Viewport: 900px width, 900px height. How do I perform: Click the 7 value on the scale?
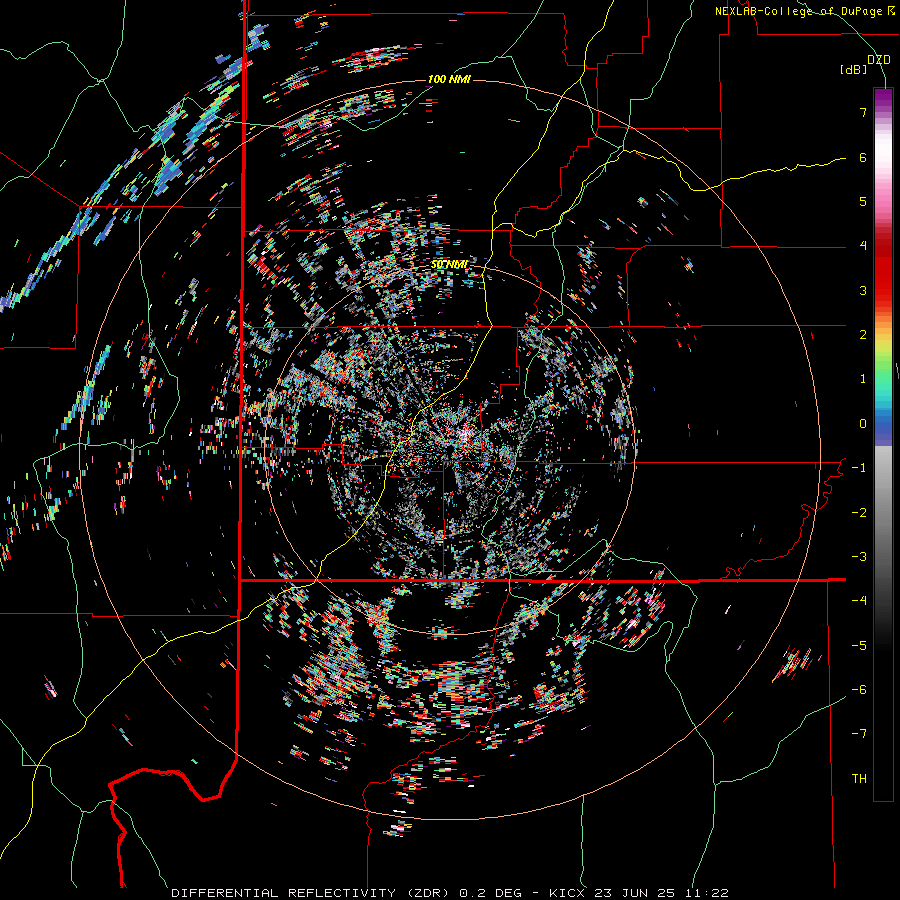tap(863, 112)
